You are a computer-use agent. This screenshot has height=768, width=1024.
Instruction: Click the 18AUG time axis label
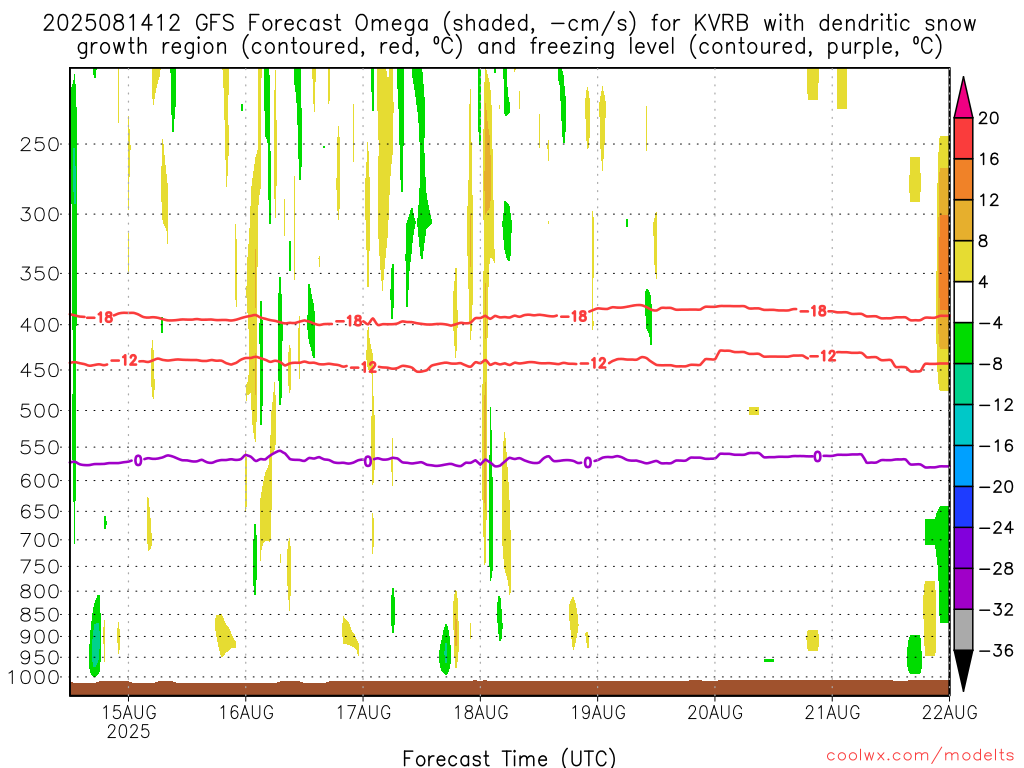tap(481, 712)
